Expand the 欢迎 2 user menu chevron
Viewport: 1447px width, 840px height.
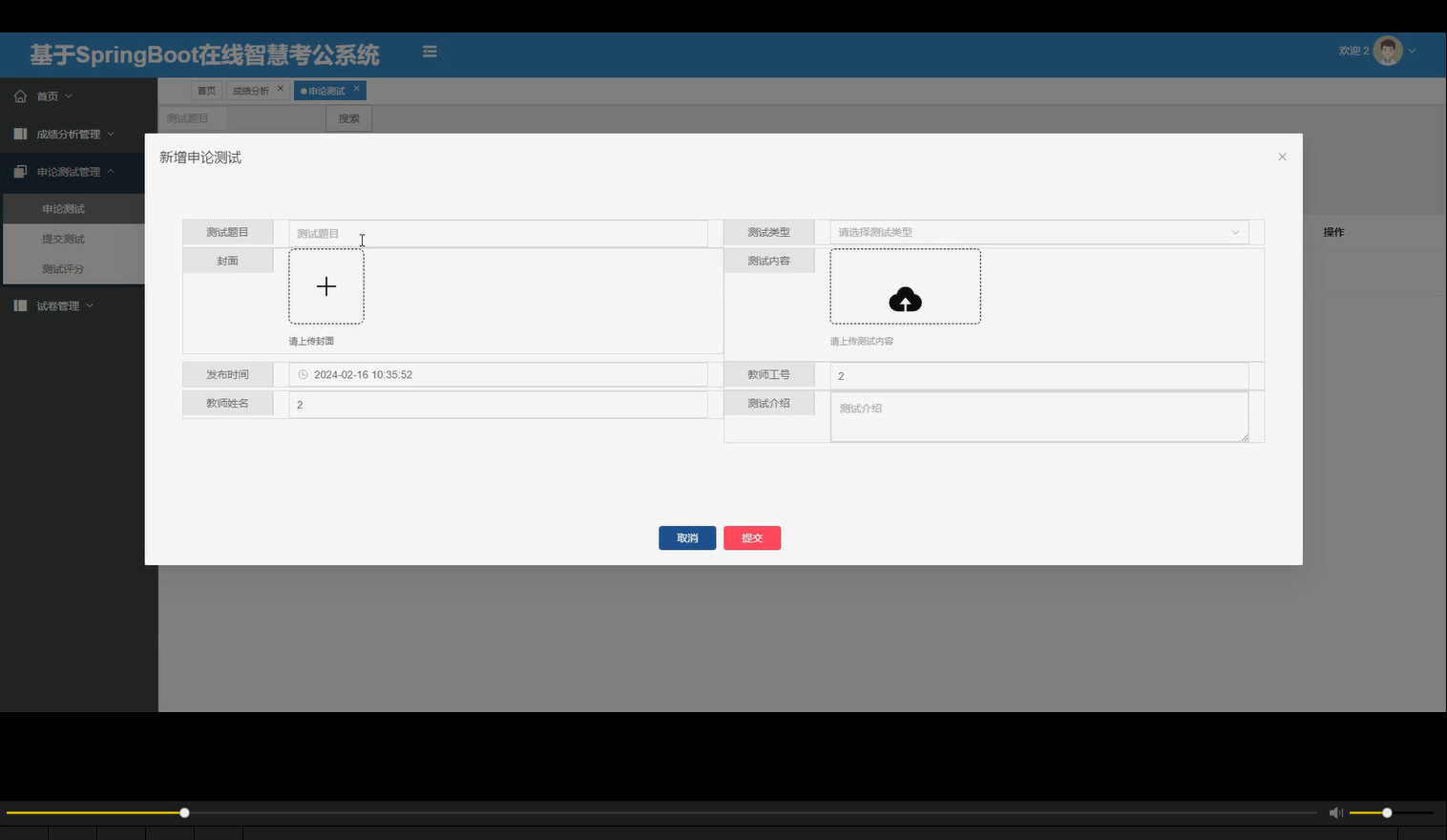pos(1414,51)
